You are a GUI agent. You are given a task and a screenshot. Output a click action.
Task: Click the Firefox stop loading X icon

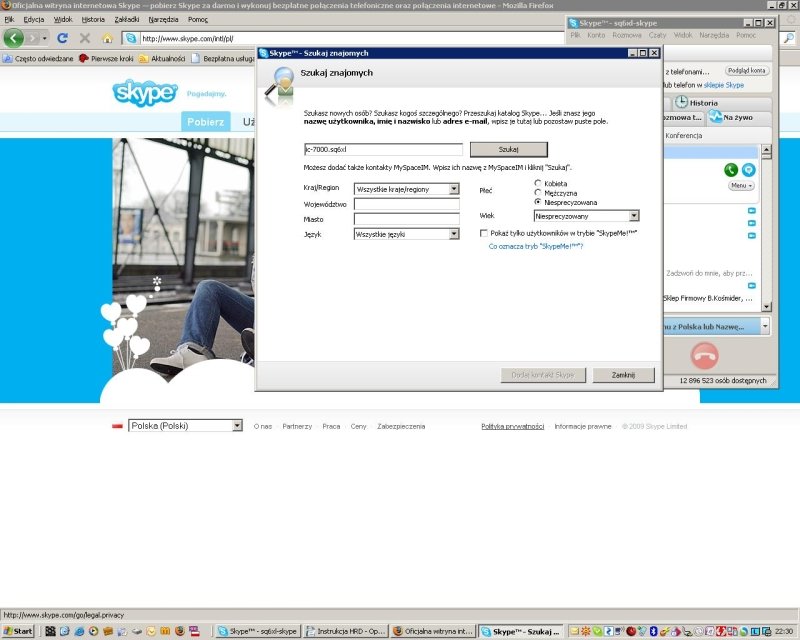[85, 38]
